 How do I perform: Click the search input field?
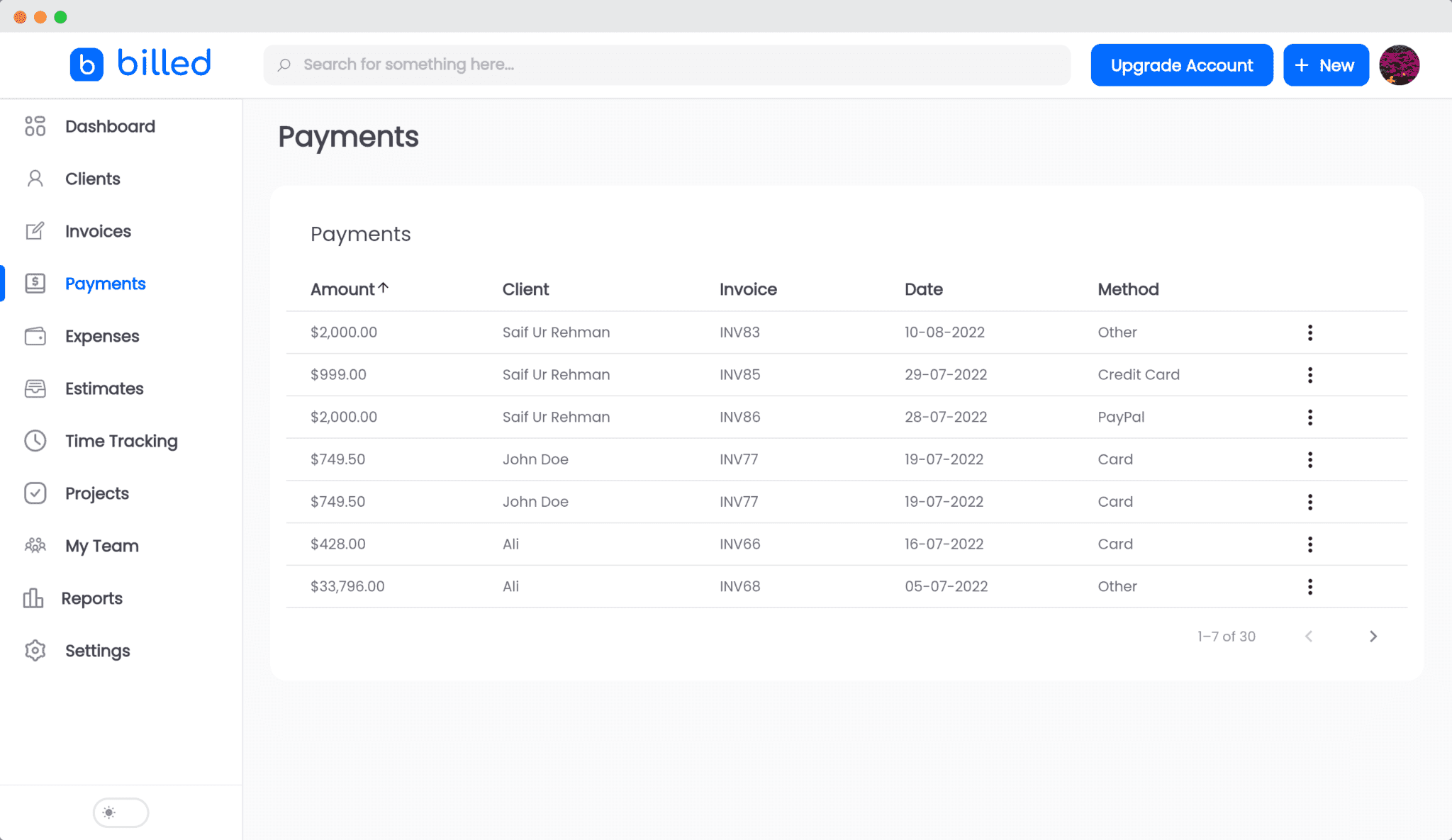pos(667,65)
